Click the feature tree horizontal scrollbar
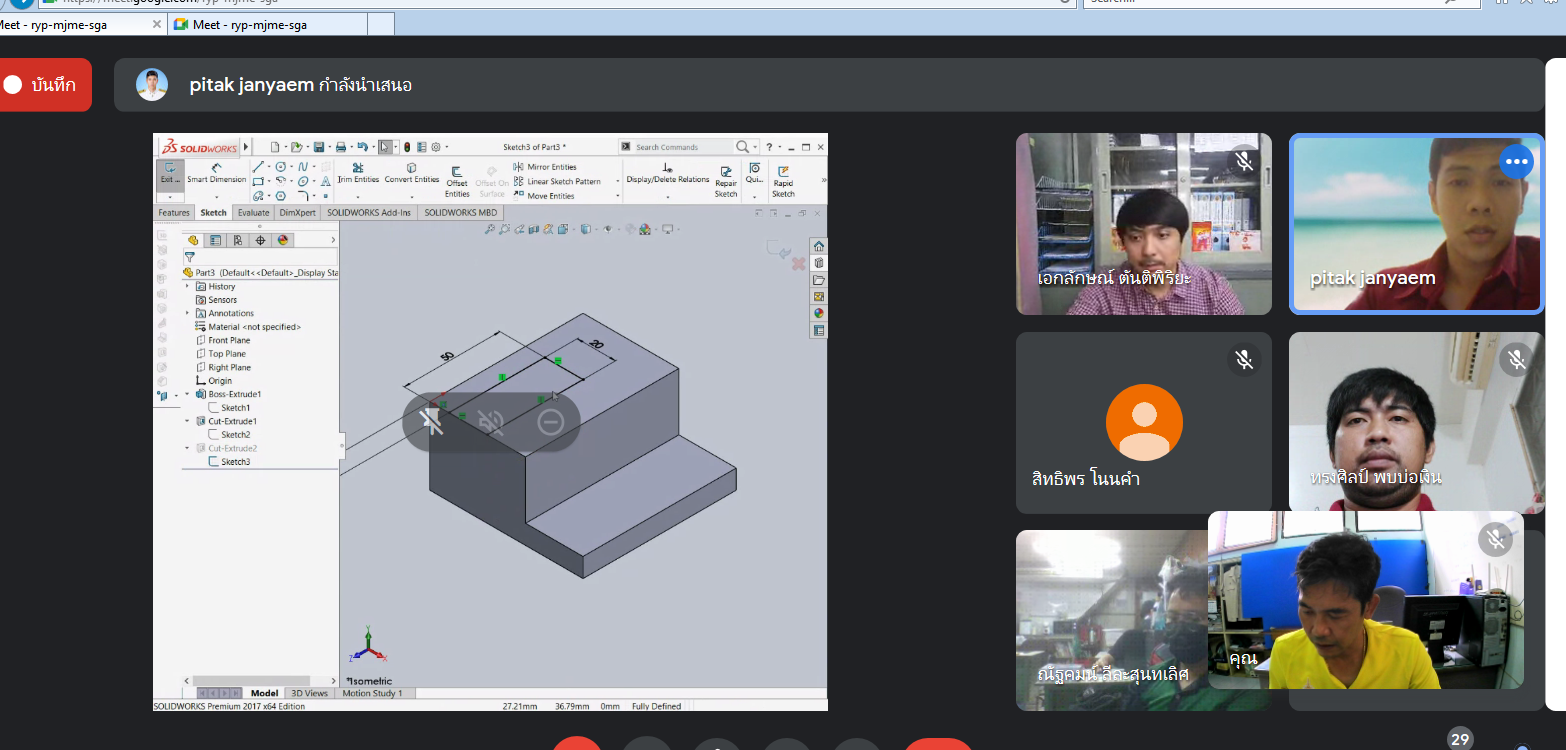Viewport: 1566px width, 750px height. click(260, 680)
